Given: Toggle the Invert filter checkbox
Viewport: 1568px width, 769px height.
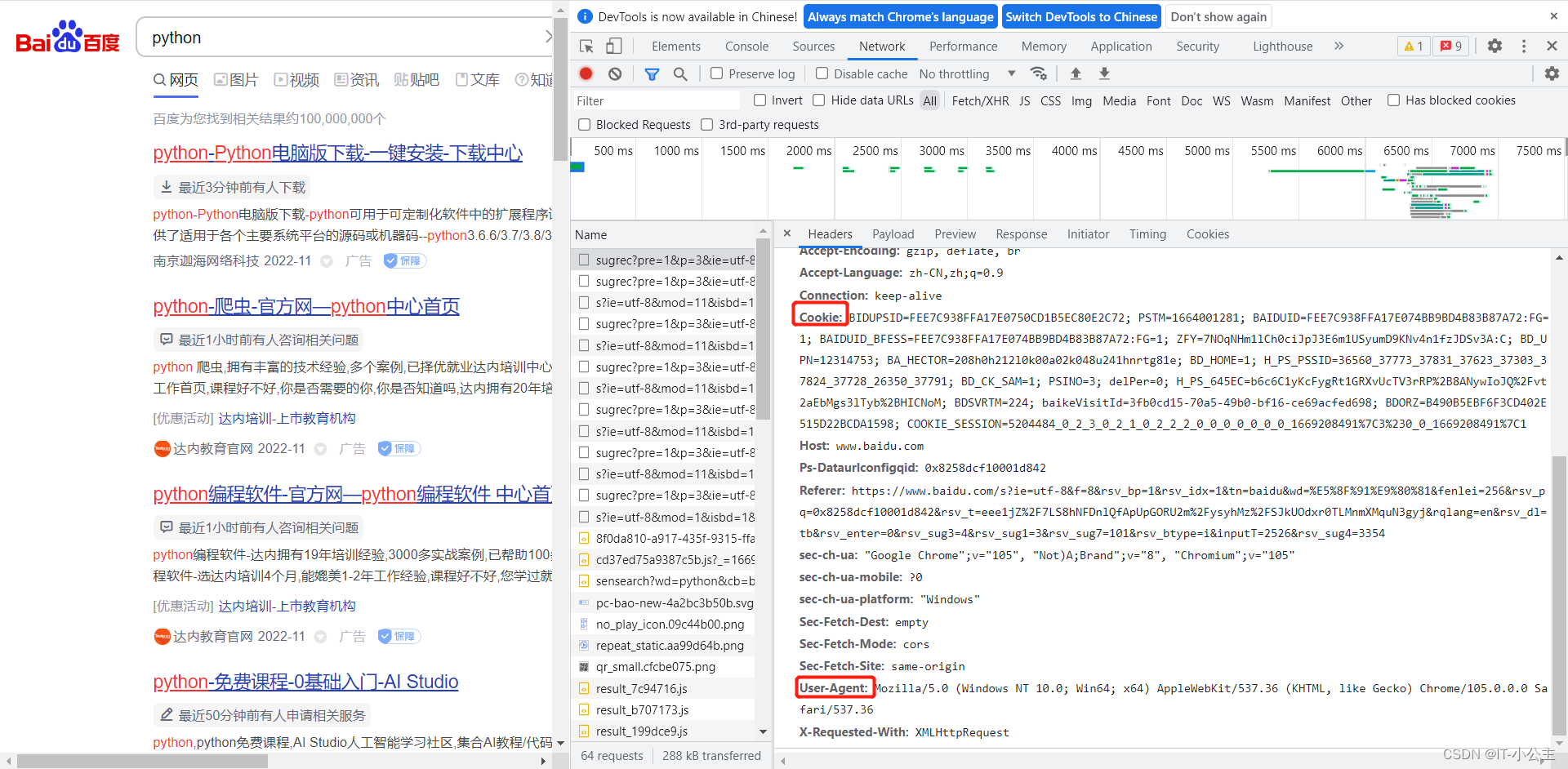Looking at the screenshot, I should [759, 100].
